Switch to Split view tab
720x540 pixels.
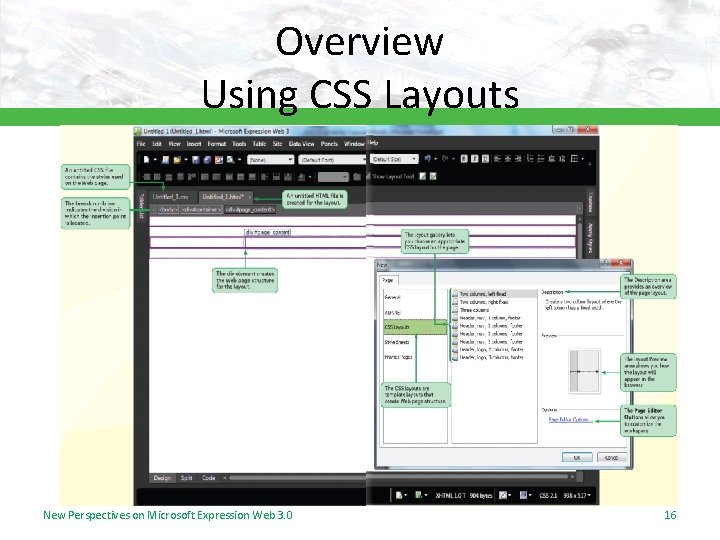point(186,478)
